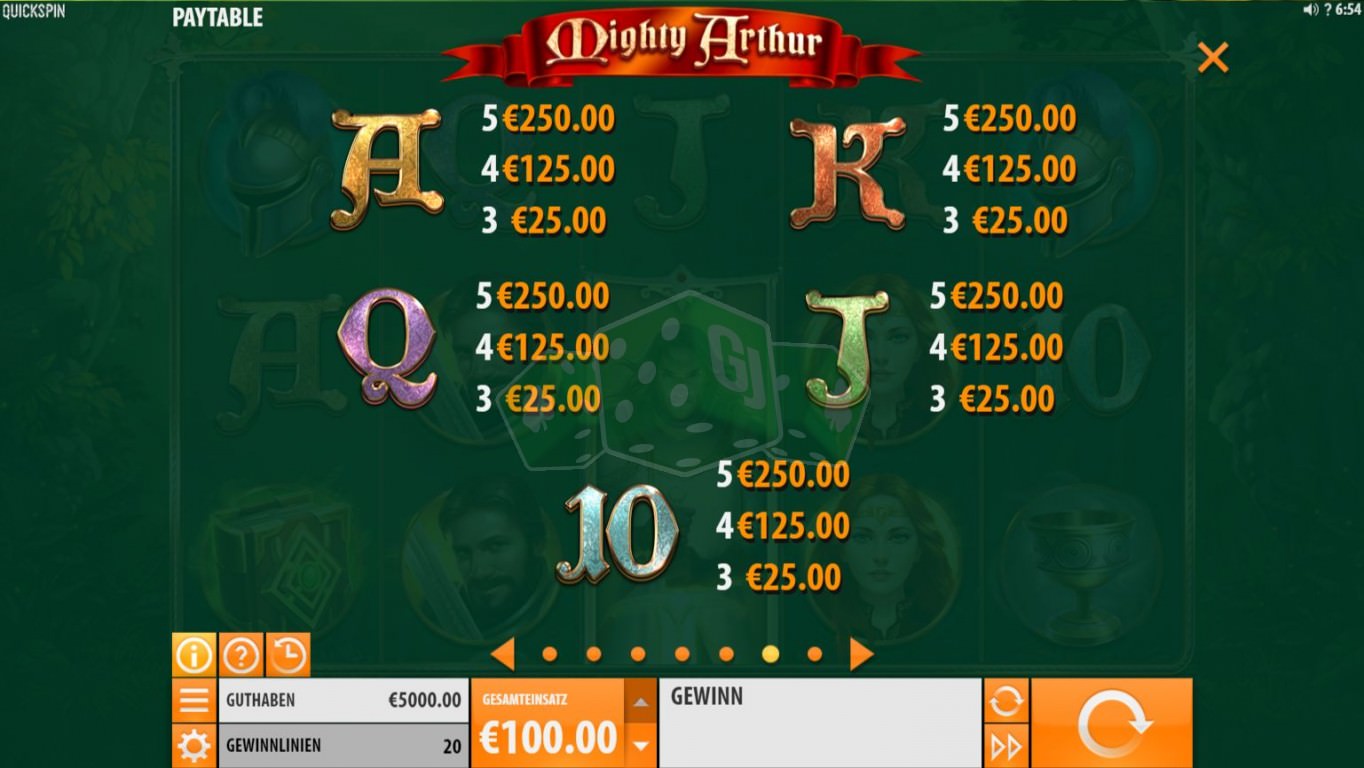This screenshot has height=768, width=1364.
Task: Open the settings gear icon
Action: [194, 746]
